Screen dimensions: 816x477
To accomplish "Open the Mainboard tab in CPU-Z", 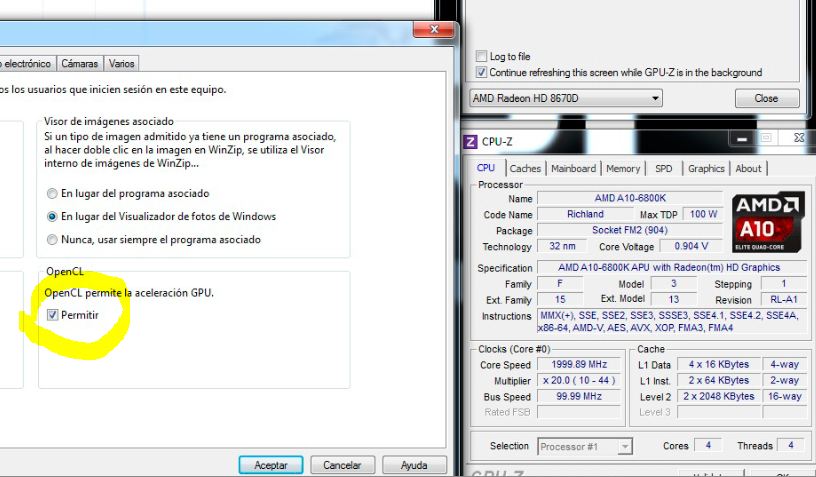I will pos(573,169).
